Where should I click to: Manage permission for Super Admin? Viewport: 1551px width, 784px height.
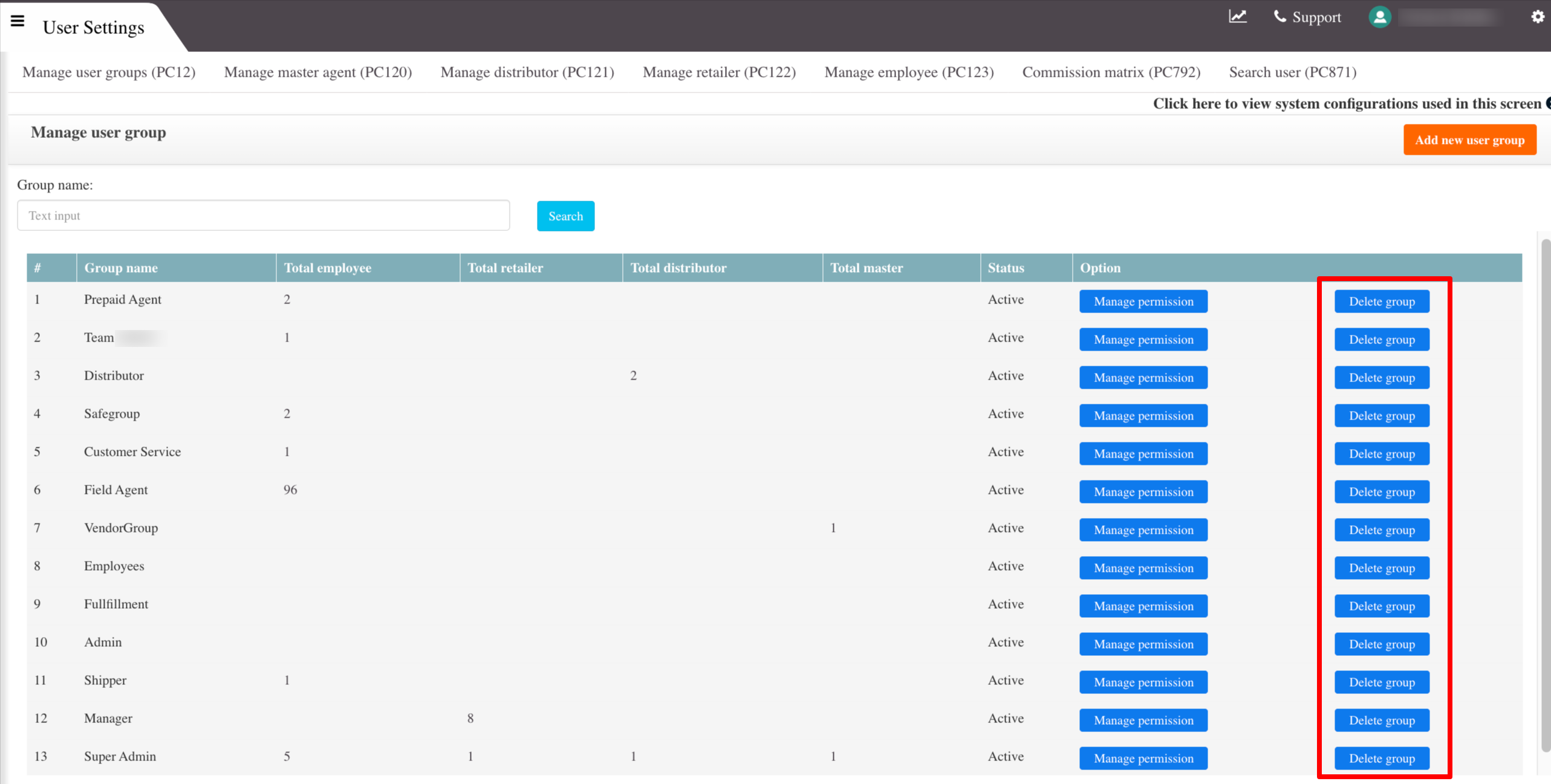coord(1143,758)
